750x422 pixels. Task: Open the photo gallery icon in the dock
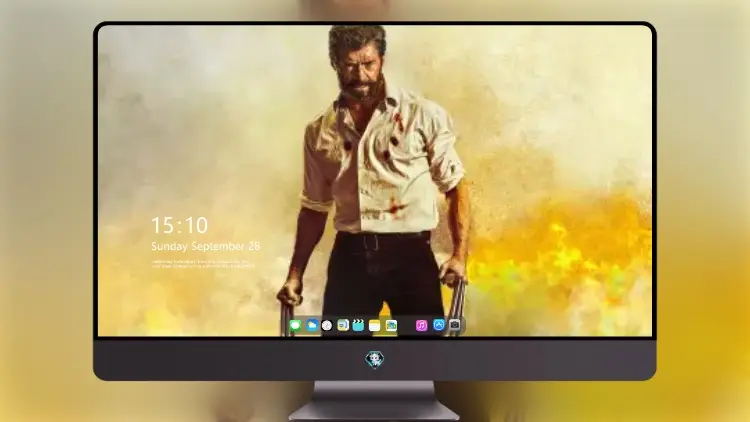(391, 326)
